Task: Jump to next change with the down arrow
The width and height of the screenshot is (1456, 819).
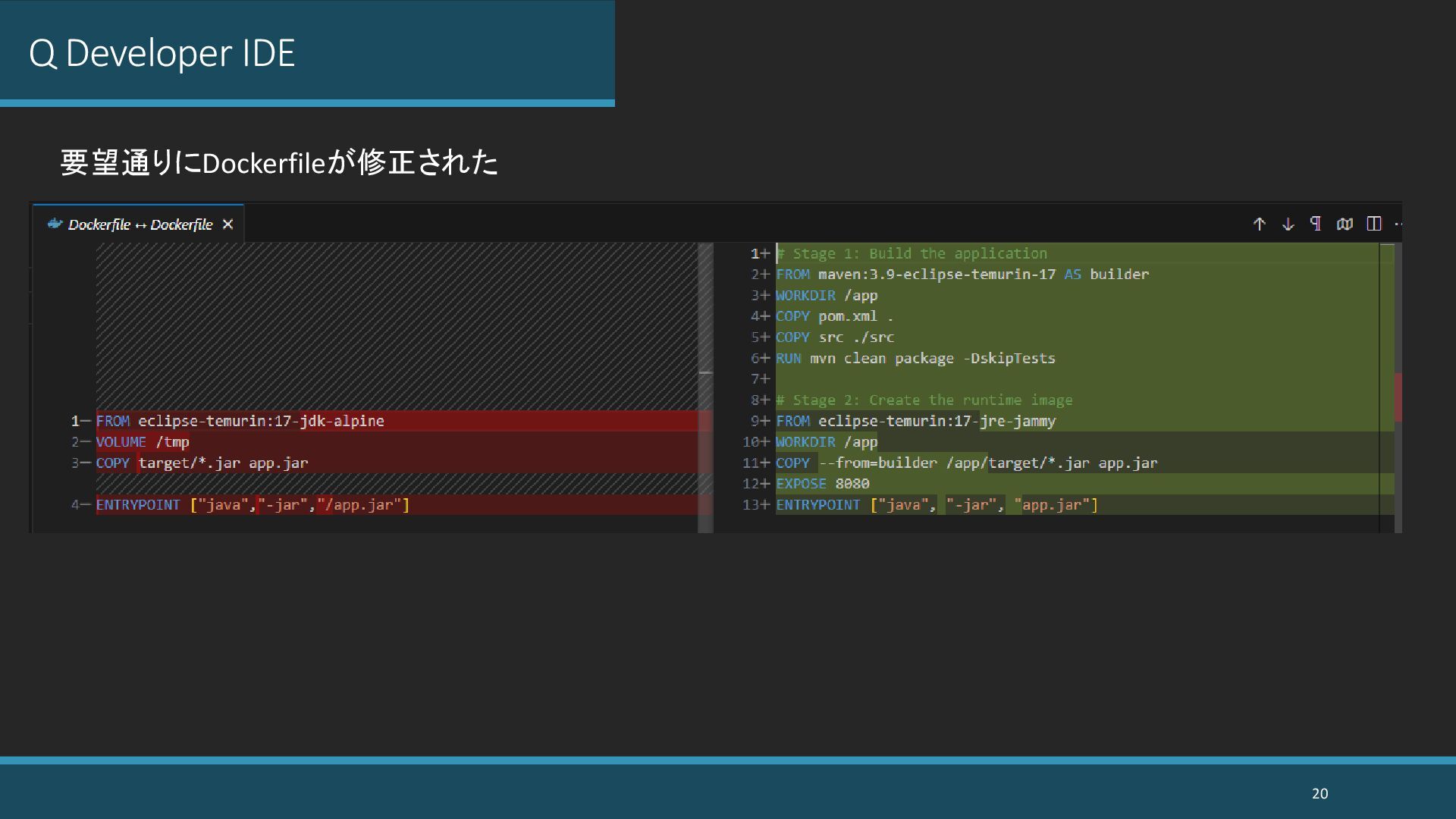Action: pos(1288,224)
